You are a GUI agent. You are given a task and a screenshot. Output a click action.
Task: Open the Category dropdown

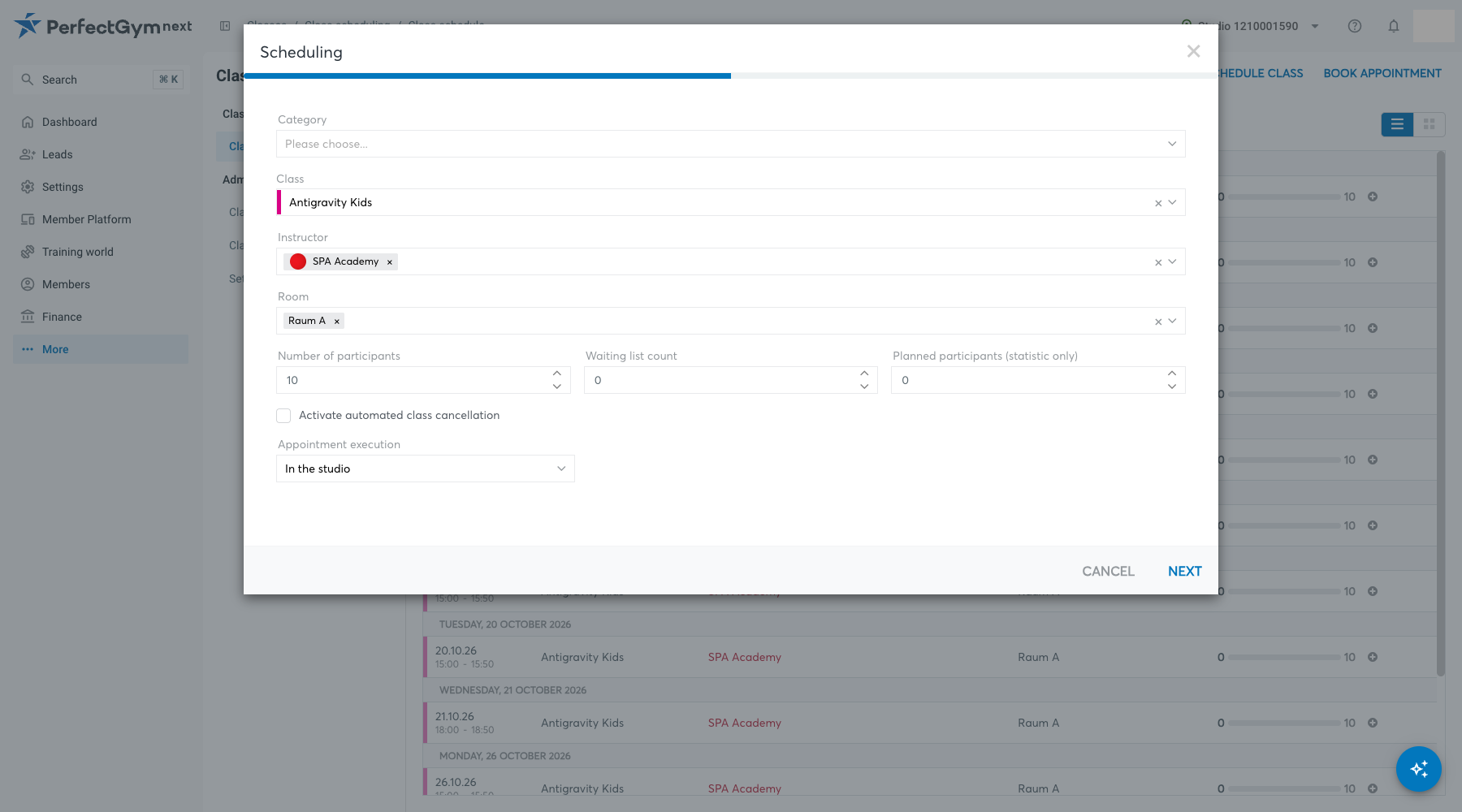tap(730, 144)
